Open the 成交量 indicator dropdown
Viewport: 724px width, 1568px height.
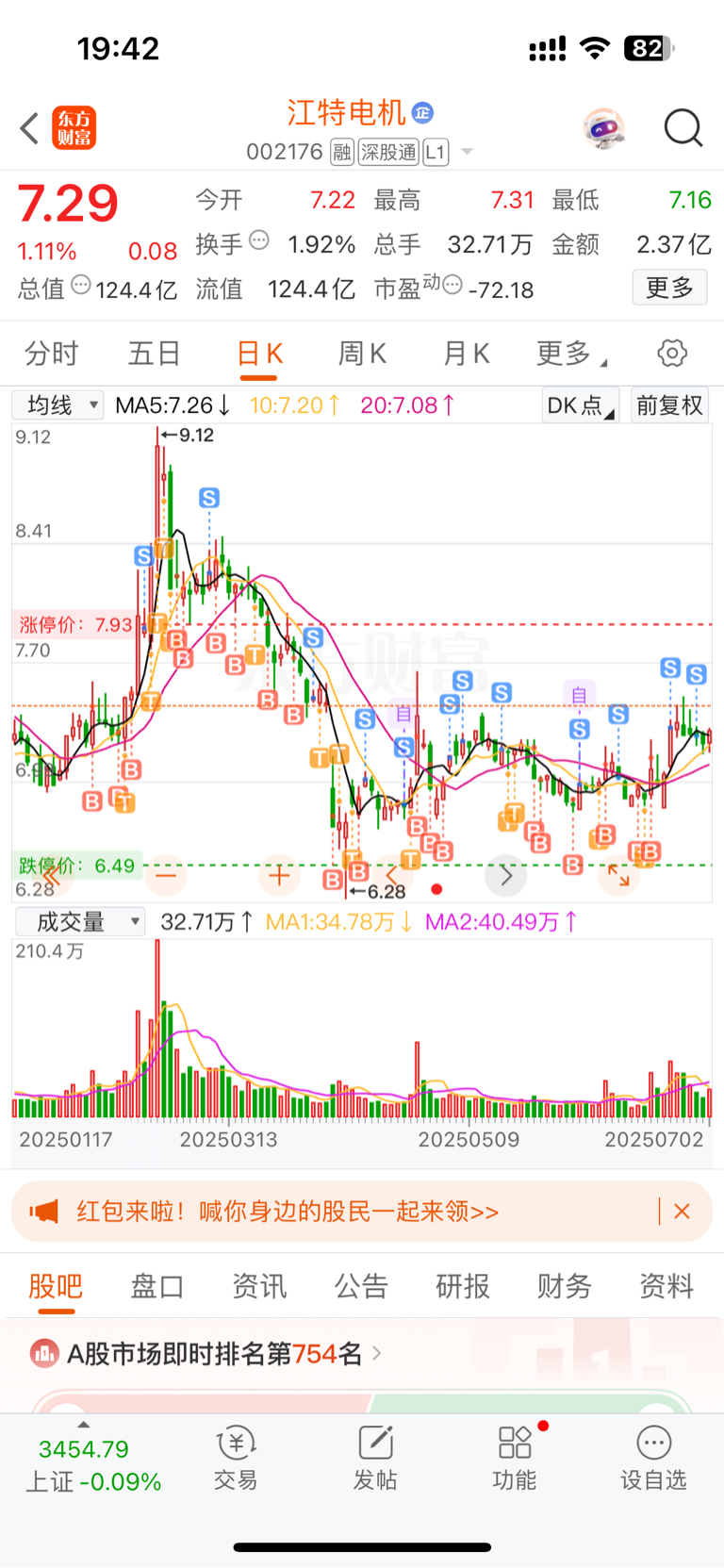click(x=81, y=922)
